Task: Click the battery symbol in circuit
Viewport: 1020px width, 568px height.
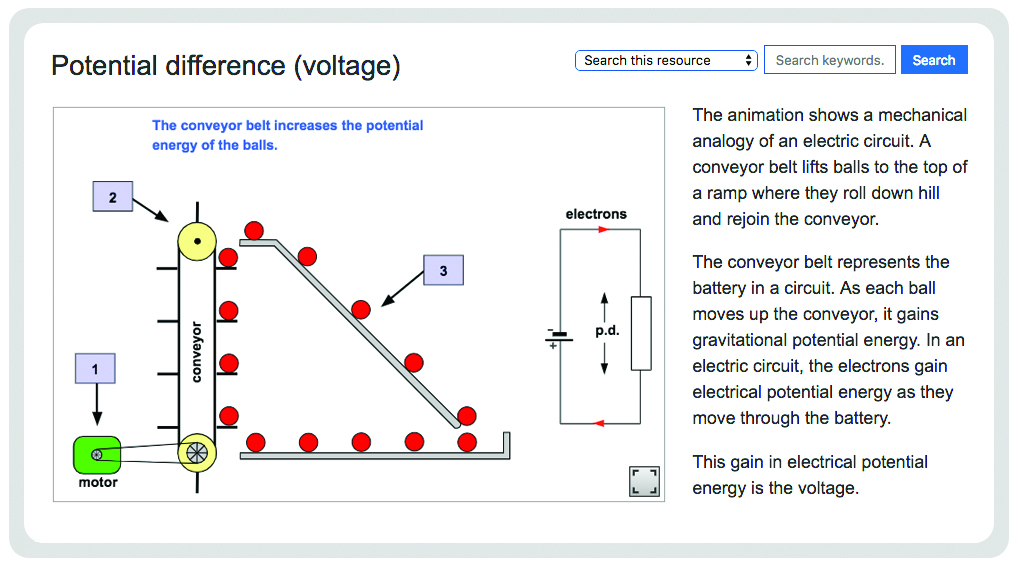Action: click(x=559, y=336)
